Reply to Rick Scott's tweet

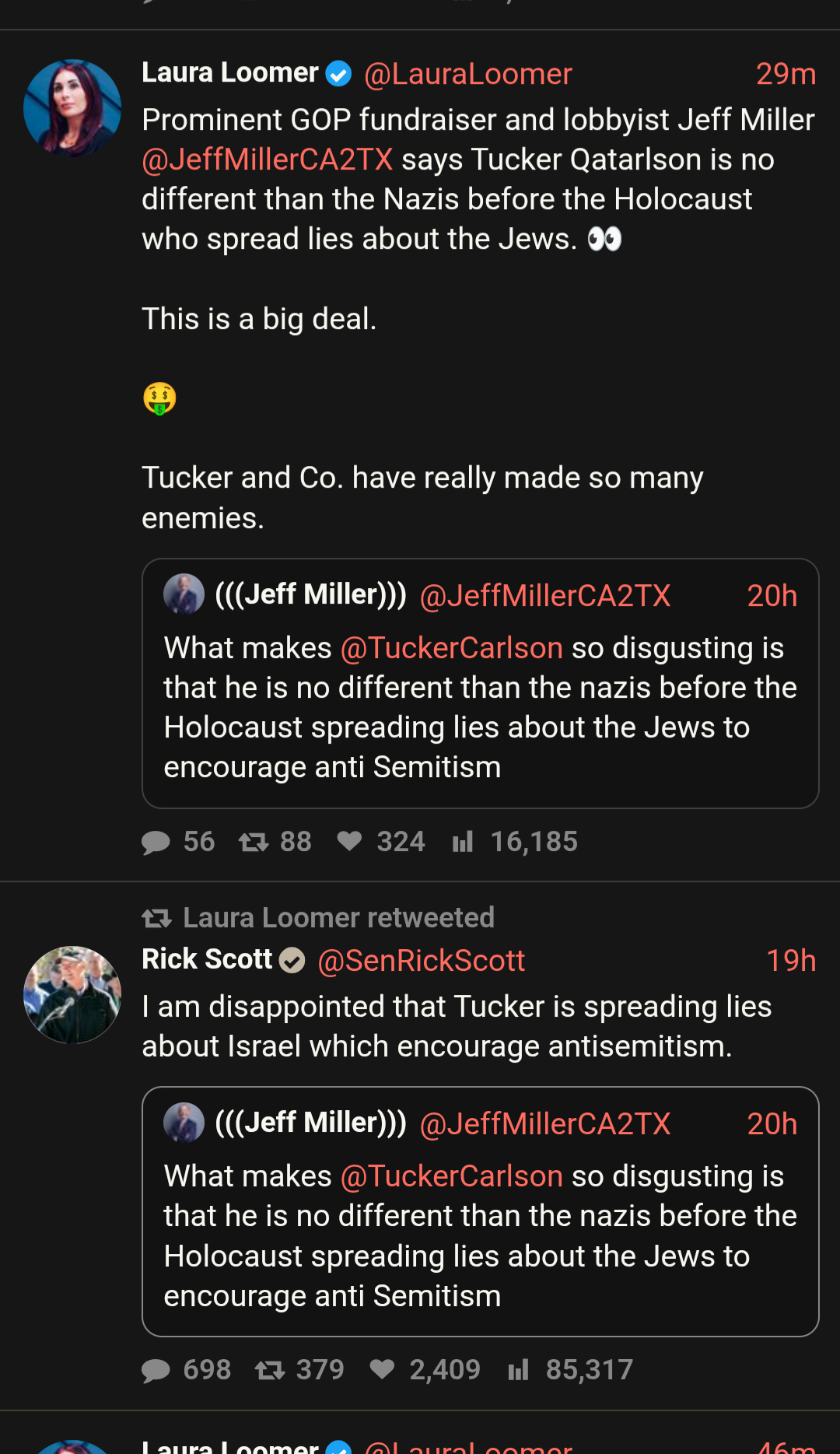pos(156,1371)
